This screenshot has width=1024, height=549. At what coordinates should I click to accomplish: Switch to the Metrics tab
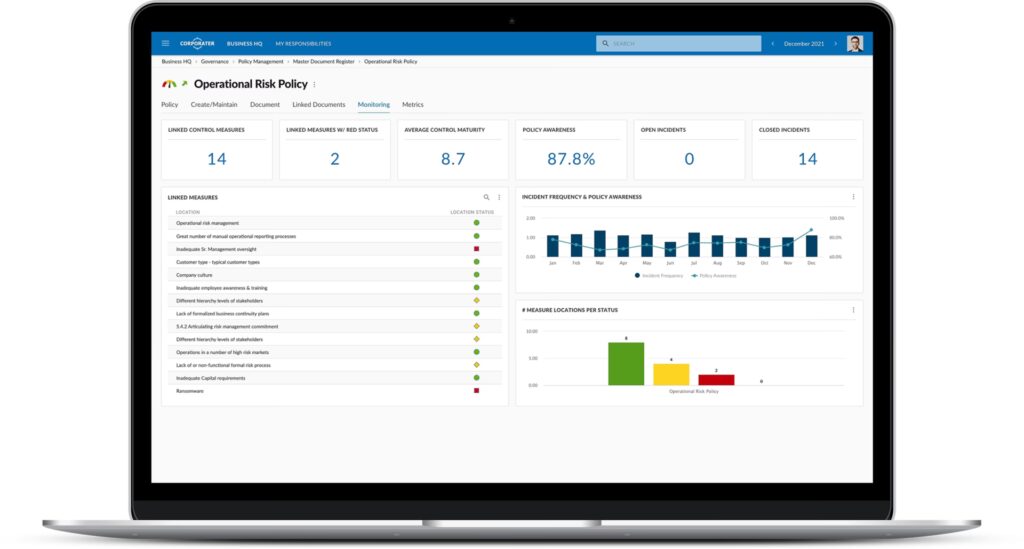pyautogui.click(x=413, y=104)
